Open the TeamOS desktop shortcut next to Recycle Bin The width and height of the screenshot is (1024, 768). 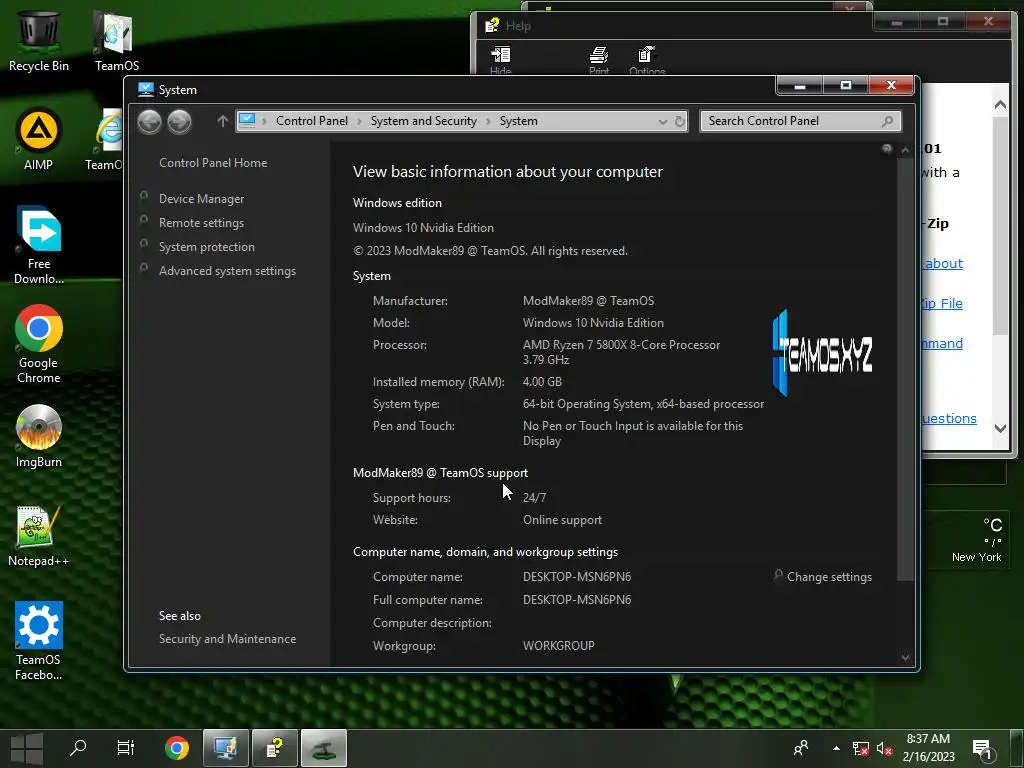pos(116,40)
